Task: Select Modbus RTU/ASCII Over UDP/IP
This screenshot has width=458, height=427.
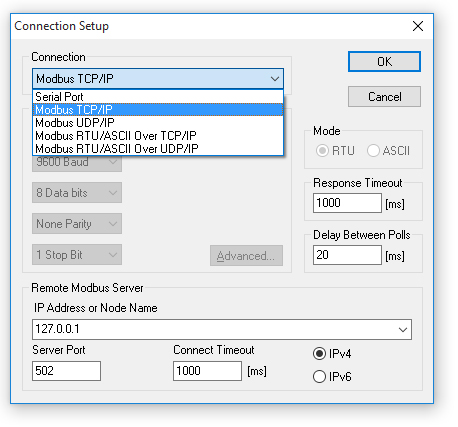Action: 158,149
